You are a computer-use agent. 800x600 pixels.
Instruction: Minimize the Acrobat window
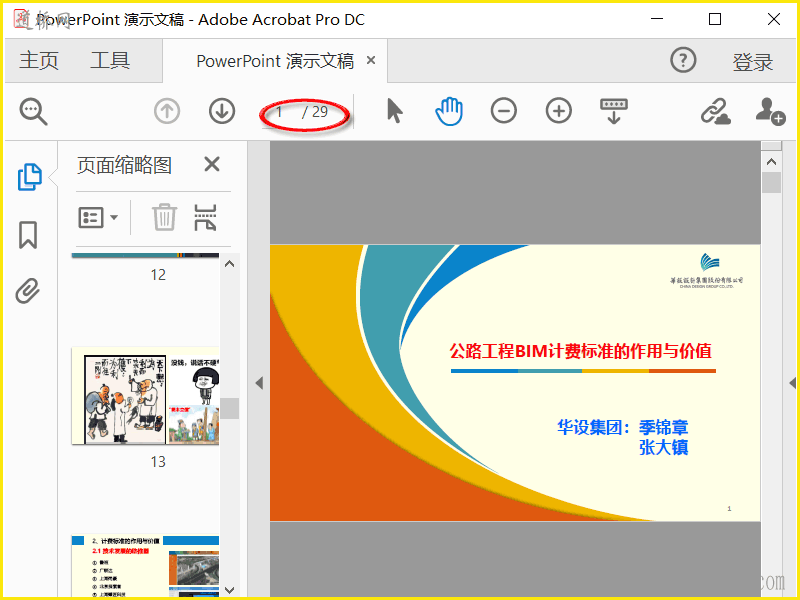[x=657, y=19]
